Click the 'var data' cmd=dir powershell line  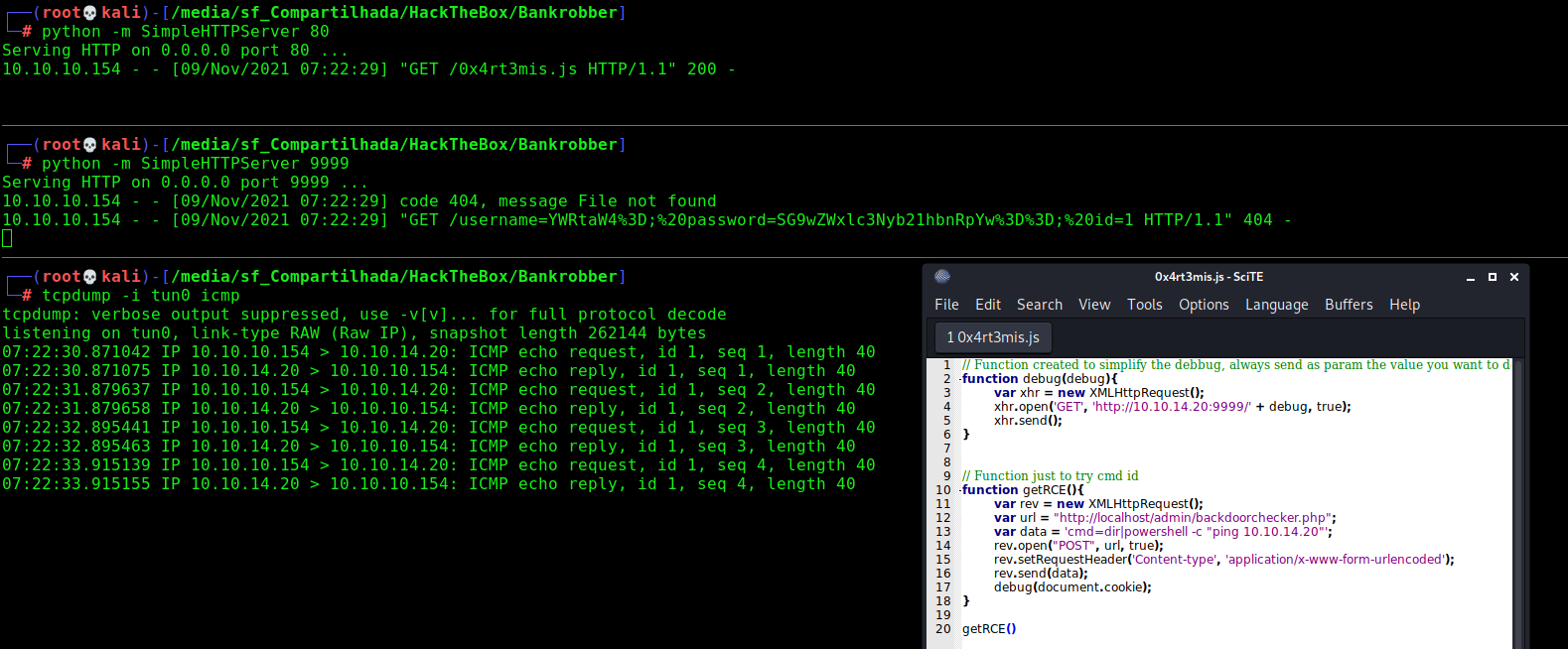[1163, 532]
